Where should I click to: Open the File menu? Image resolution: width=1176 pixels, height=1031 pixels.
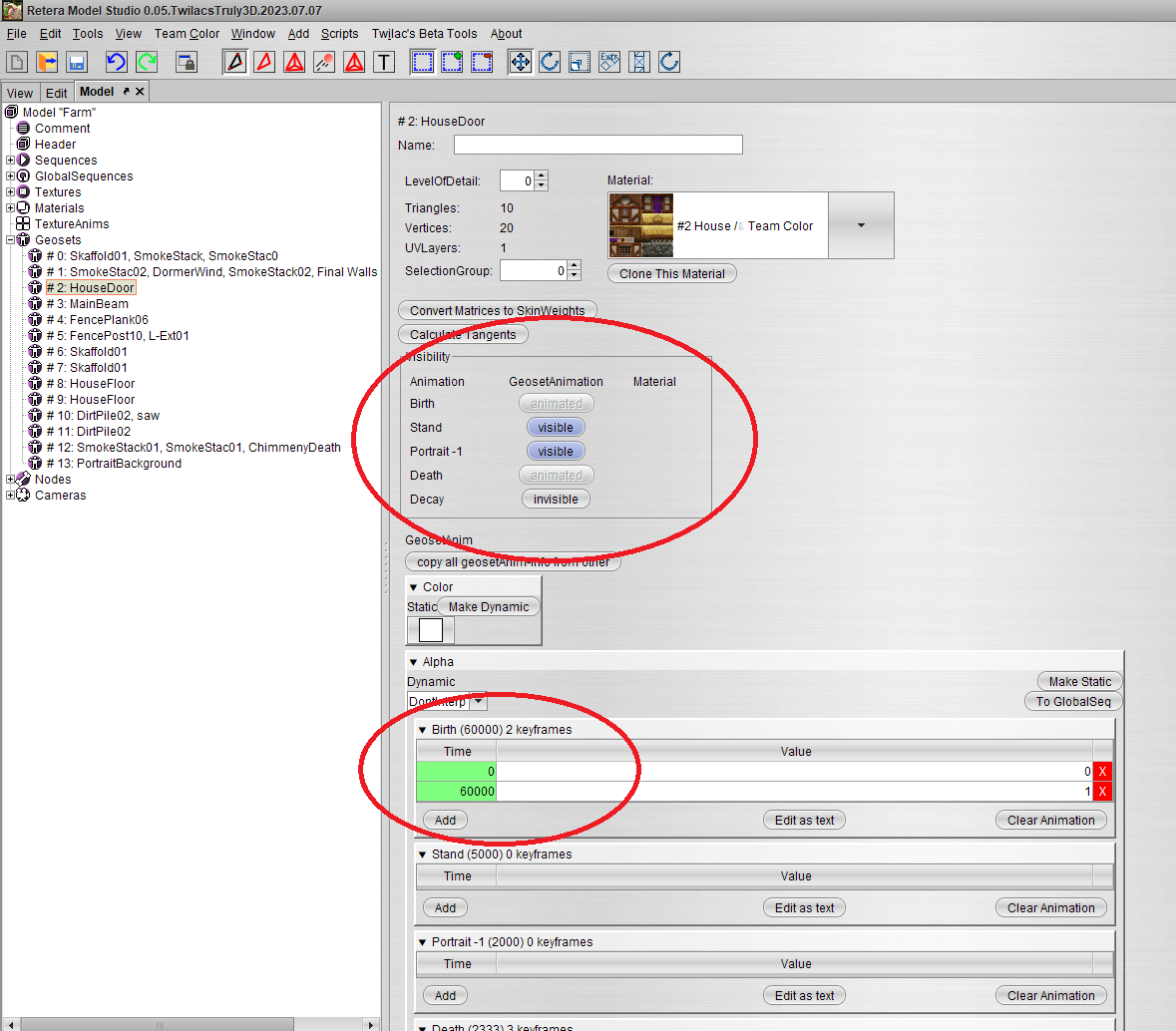click(17, 34)
